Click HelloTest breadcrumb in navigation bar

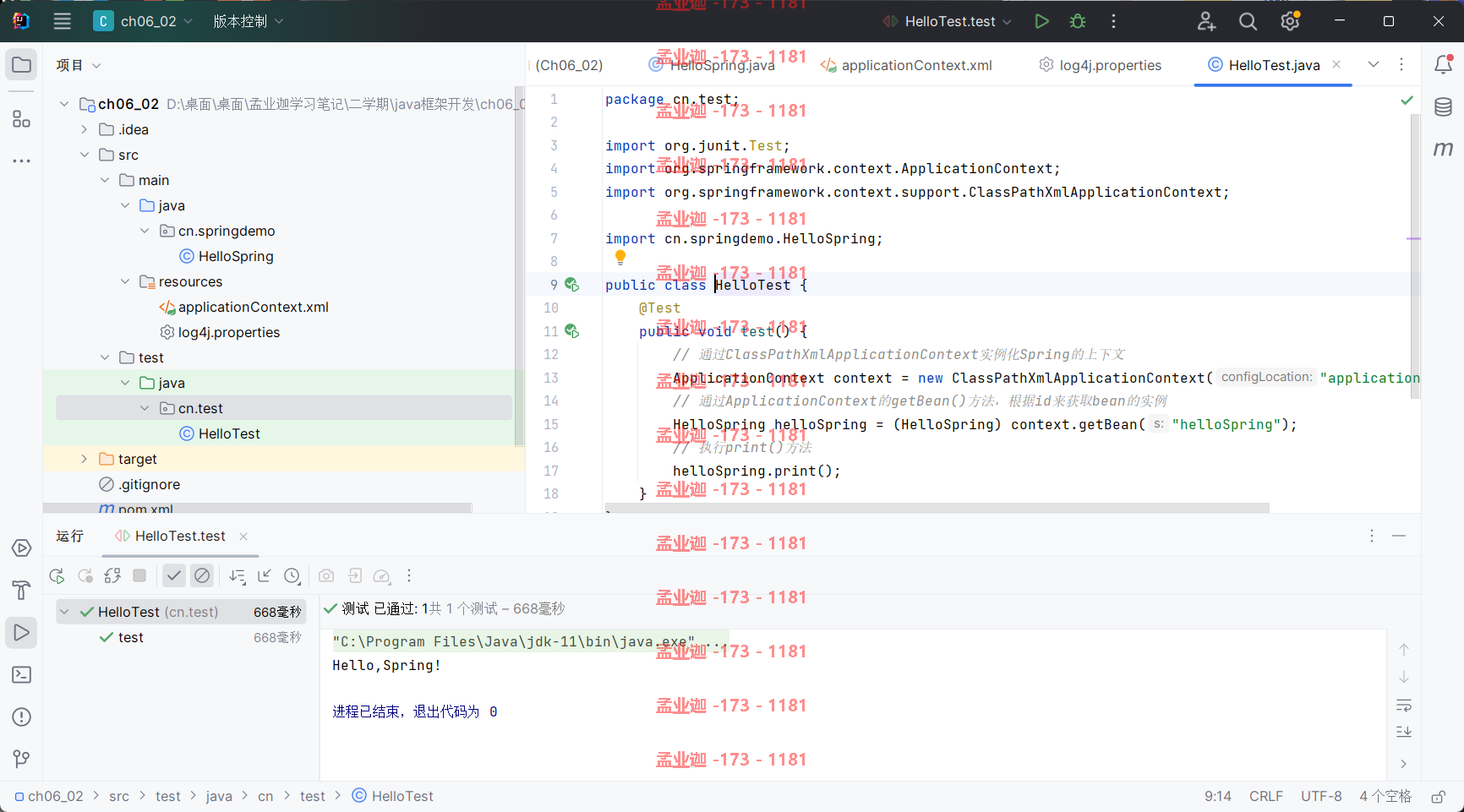coord(393,796)
